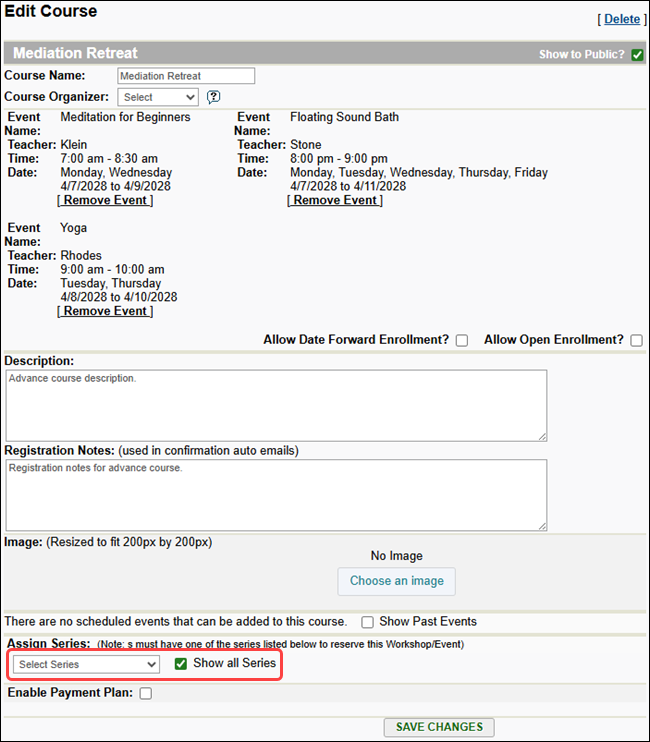Click the Choose an image button

pyautogui.click(x=396, y=581)
